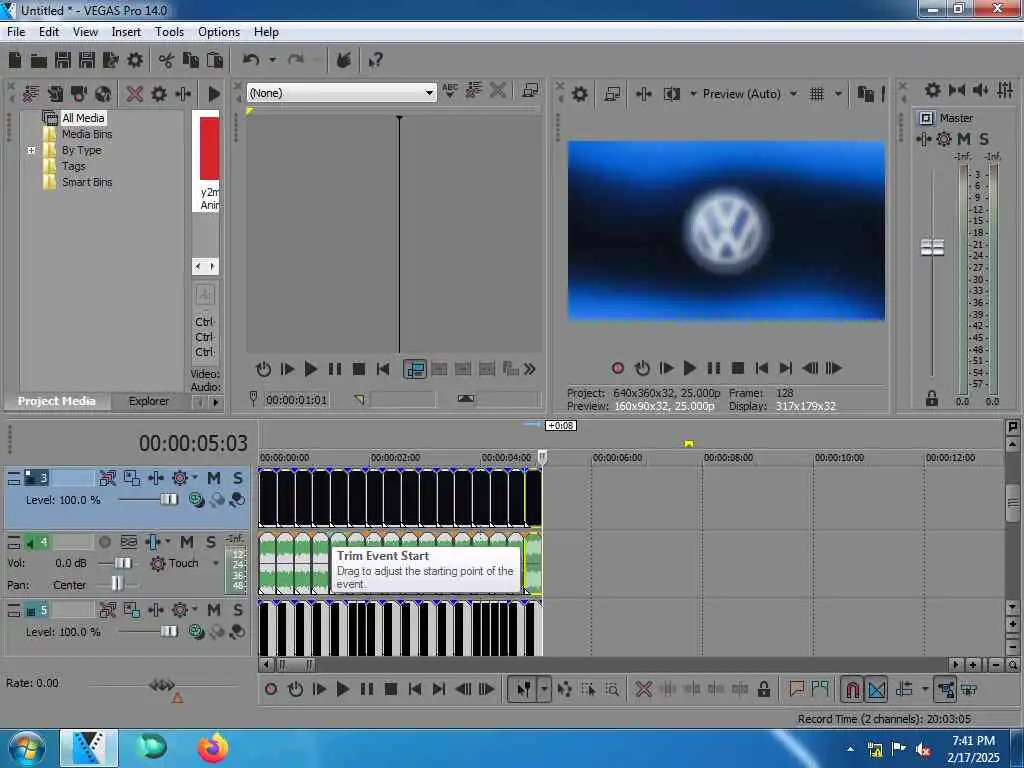The height and width of the screenshot is (768, 1024).
Task: Open the Options menu
Action: click(x=219, y=31)
